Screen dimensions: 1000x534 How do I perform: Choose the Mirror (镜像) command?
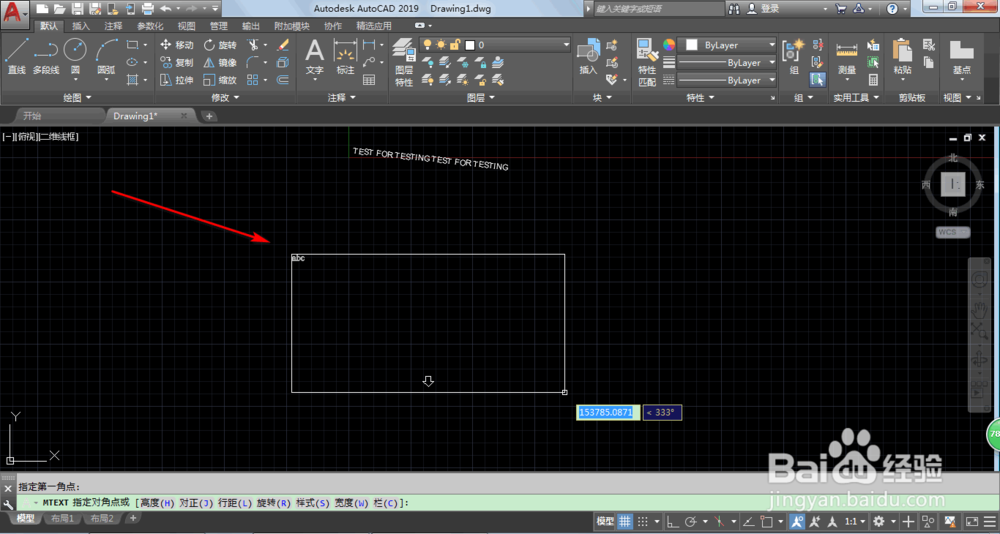[220, 63]
